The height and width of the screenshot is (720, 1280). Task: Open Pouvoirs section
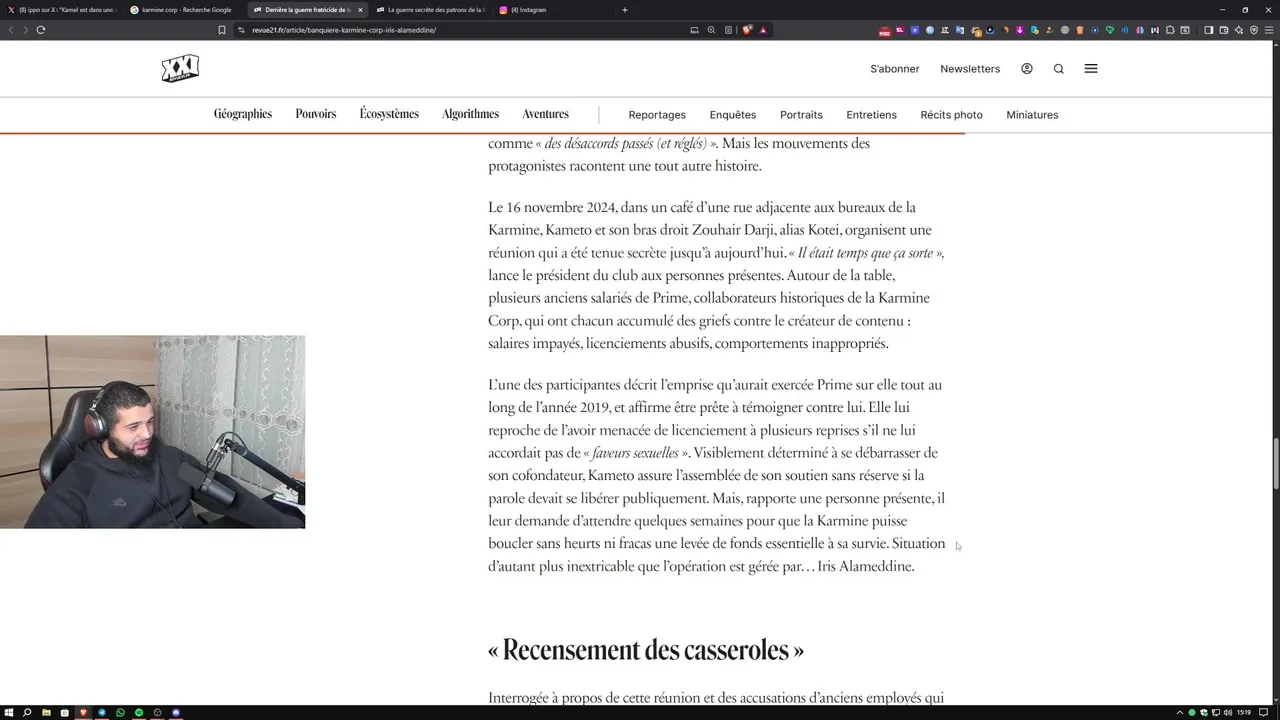(x=316, y=114)
